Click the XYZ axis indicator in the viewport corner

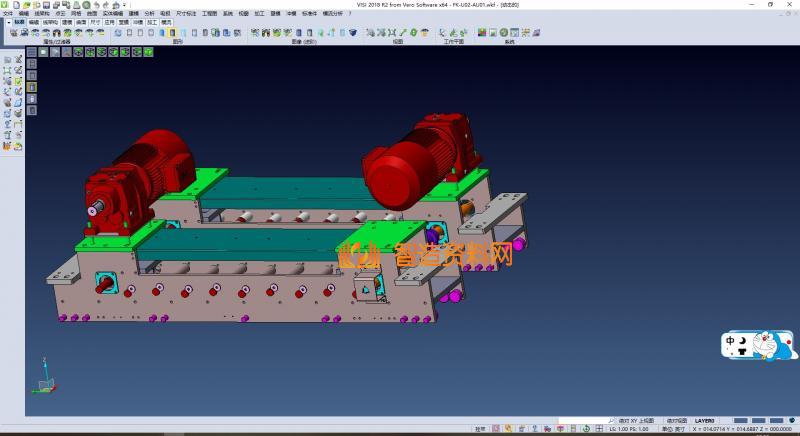click(45, 377)
